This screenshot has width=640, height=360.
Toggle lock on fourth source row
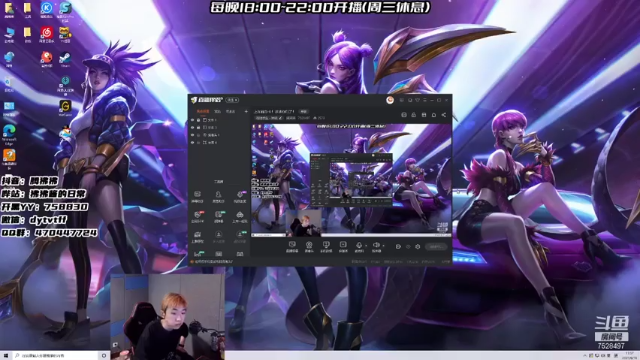pyautogui.click(x=199, y=142)
